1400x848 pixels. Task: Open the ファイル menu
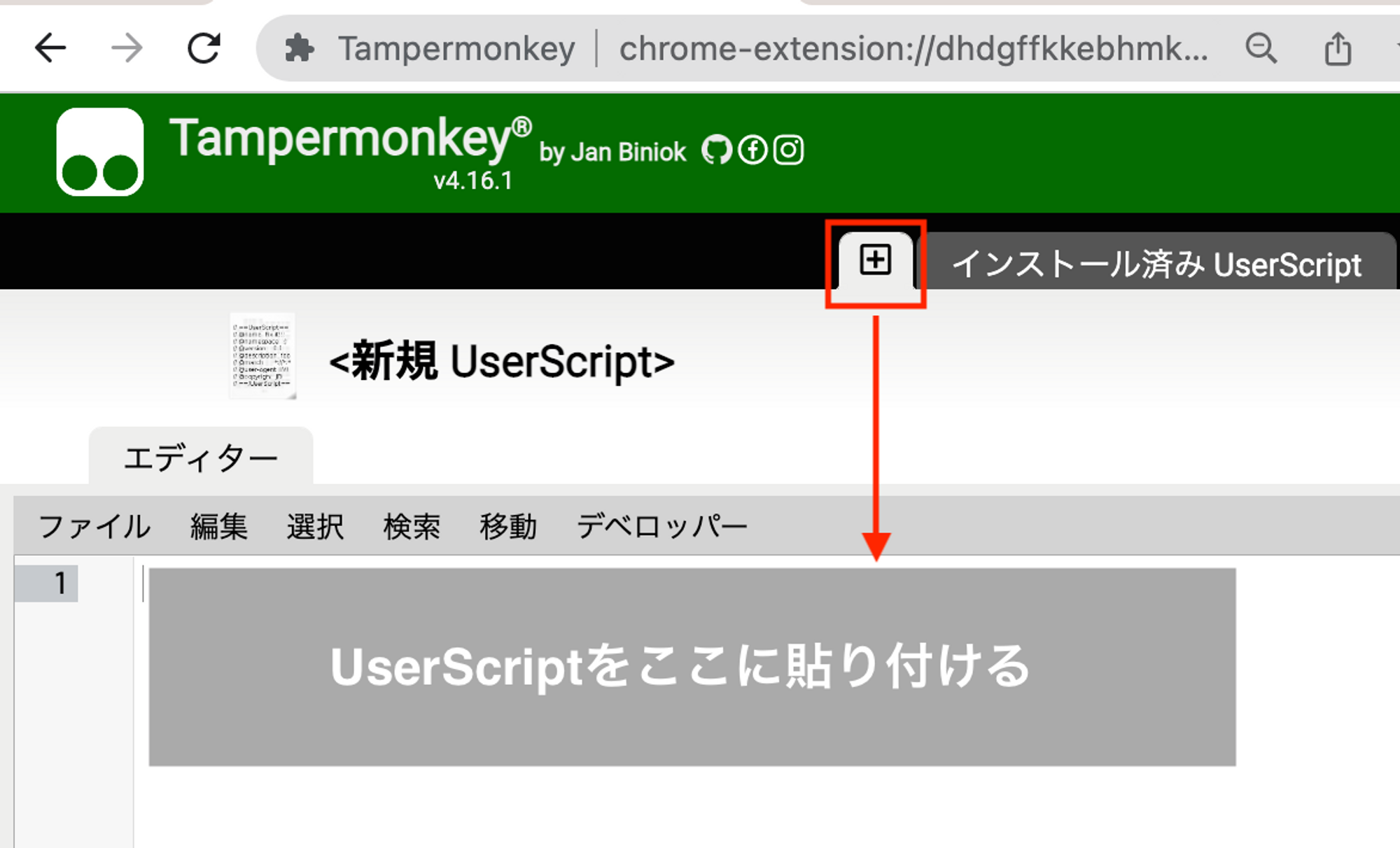[x=94, y=526]
